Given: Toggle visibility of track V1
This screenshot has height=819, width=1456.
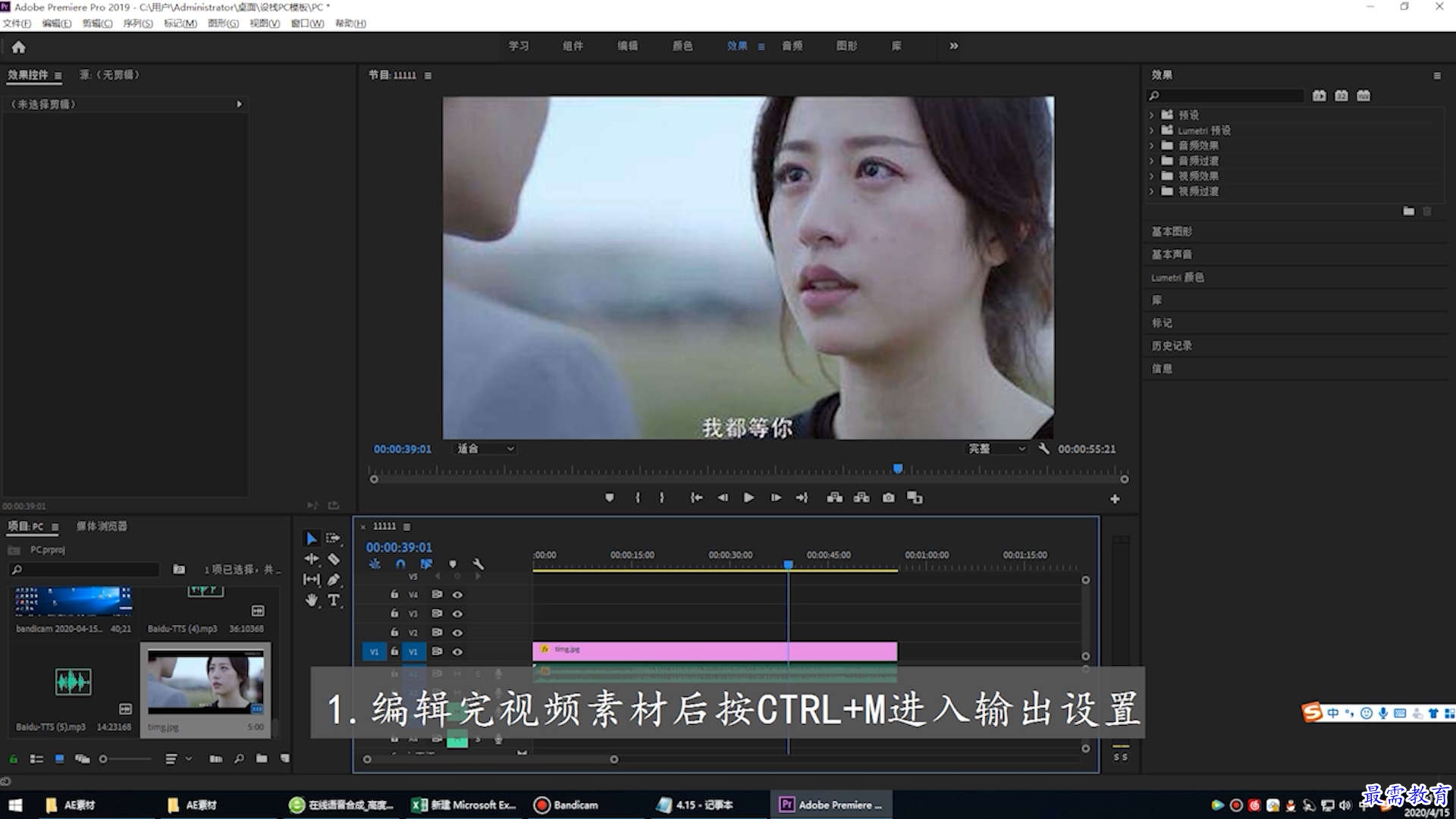Looking at the screenshot, I should (457, 651).
